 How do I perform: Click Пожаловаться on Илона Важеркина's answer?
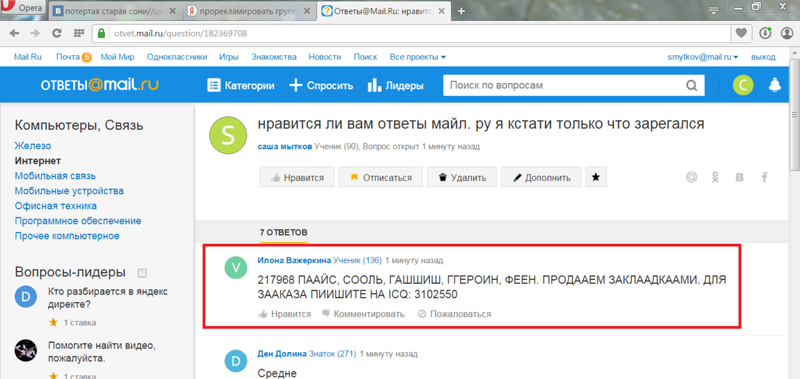455,314
